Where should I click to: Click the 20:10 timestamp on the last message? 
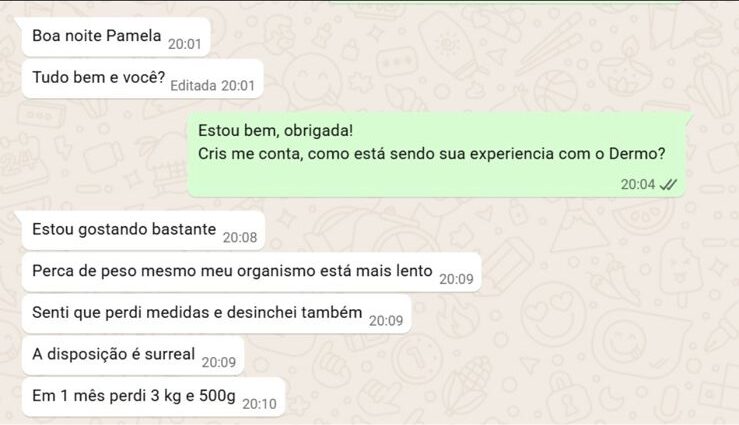coord(259,404)
